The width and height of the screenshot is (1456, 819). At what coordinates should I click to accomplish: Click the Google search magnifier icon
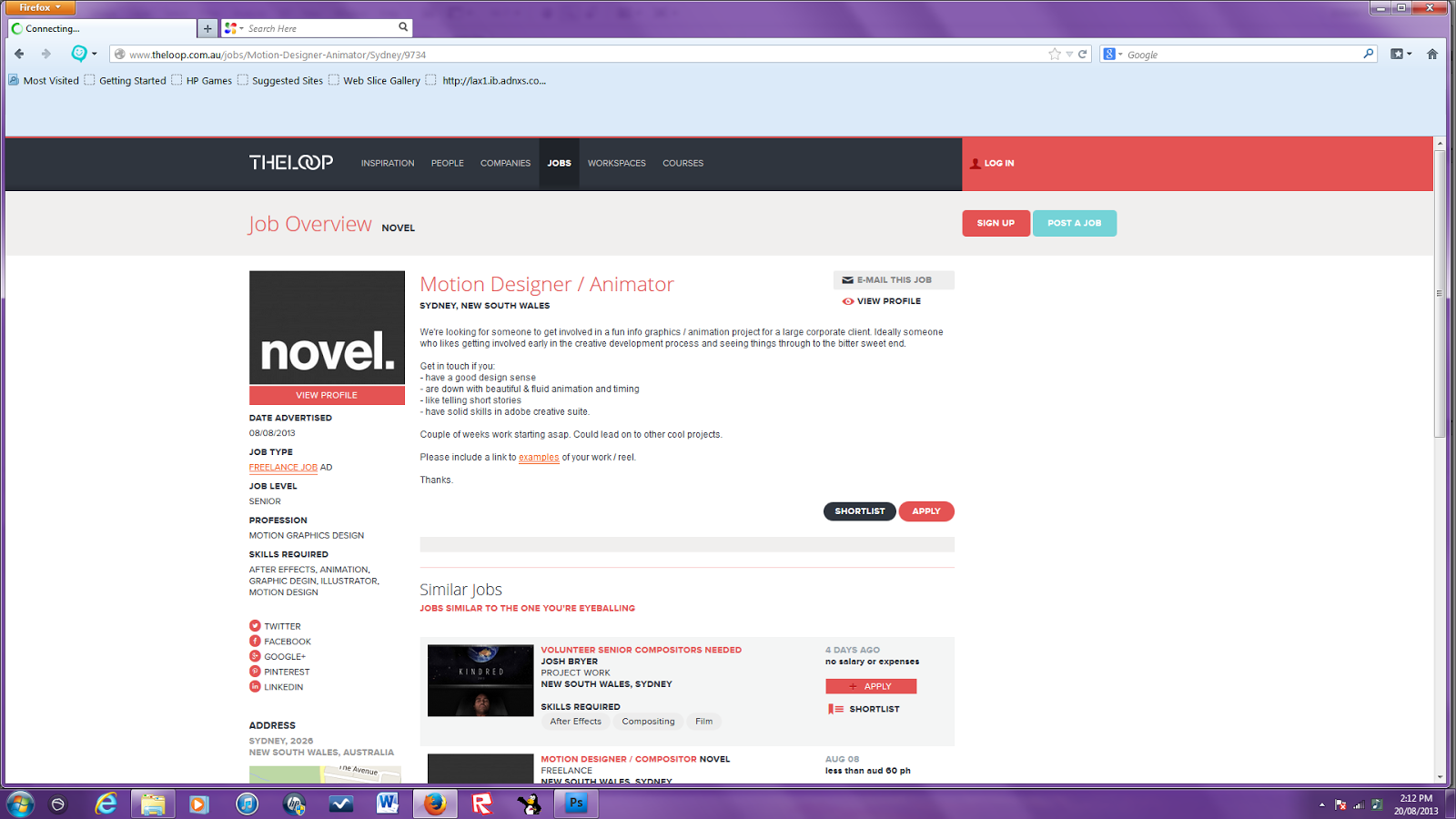[x=1368, y=54]
